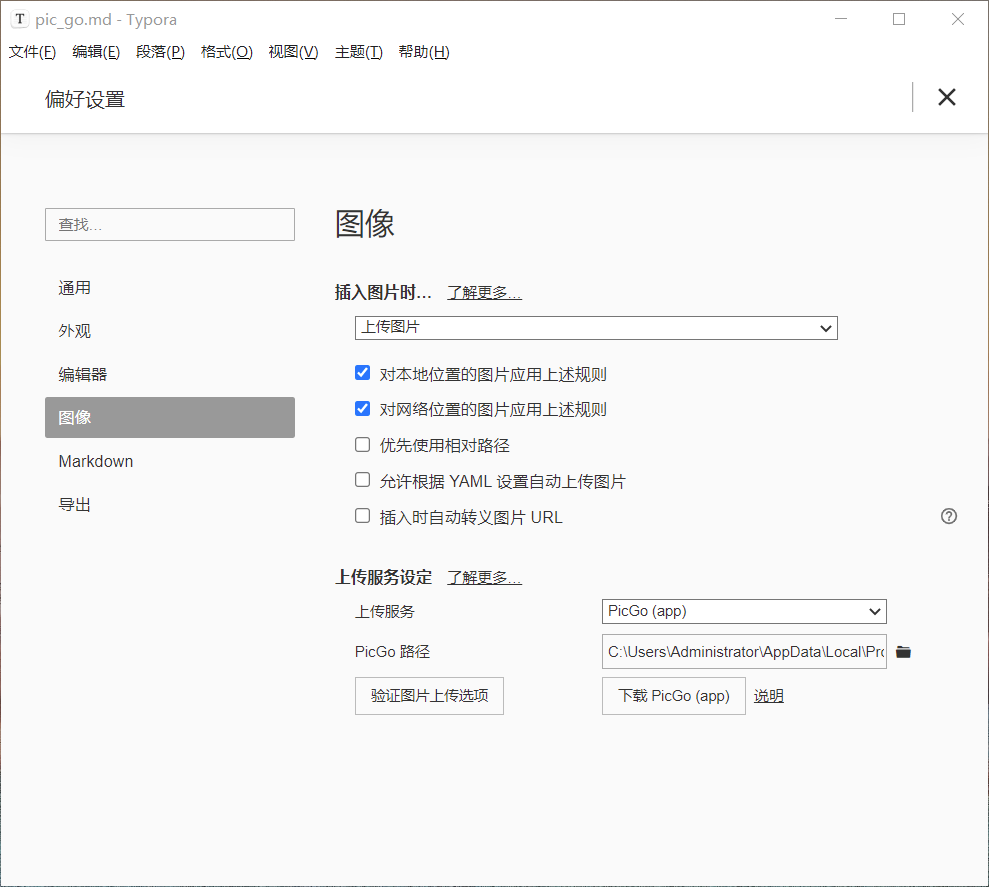Open the help question mark icon
989x887 pixels.
[949, 516]
